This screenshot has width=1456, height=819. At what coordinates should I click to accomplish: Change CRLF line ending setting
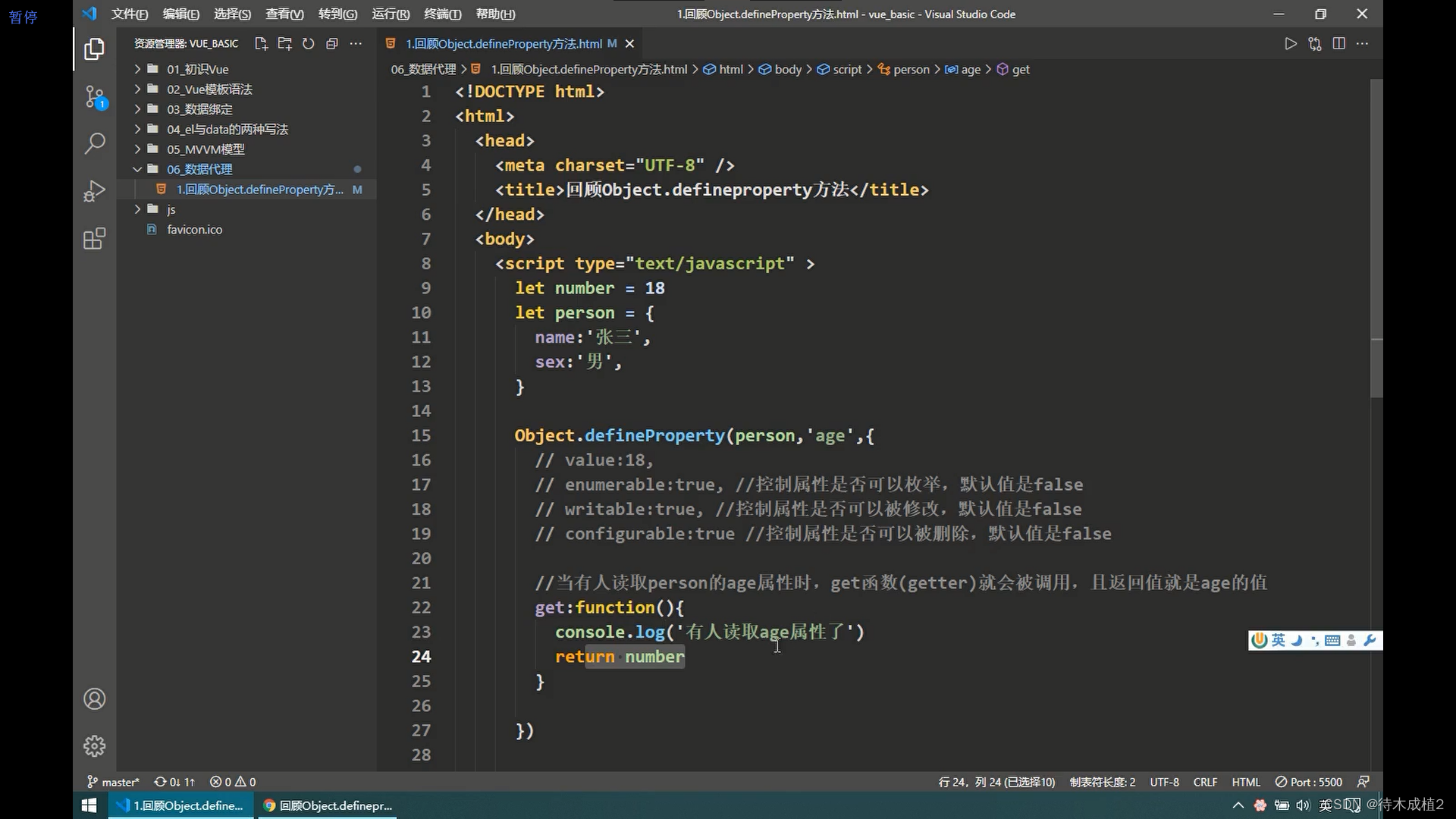(1205, 782)
